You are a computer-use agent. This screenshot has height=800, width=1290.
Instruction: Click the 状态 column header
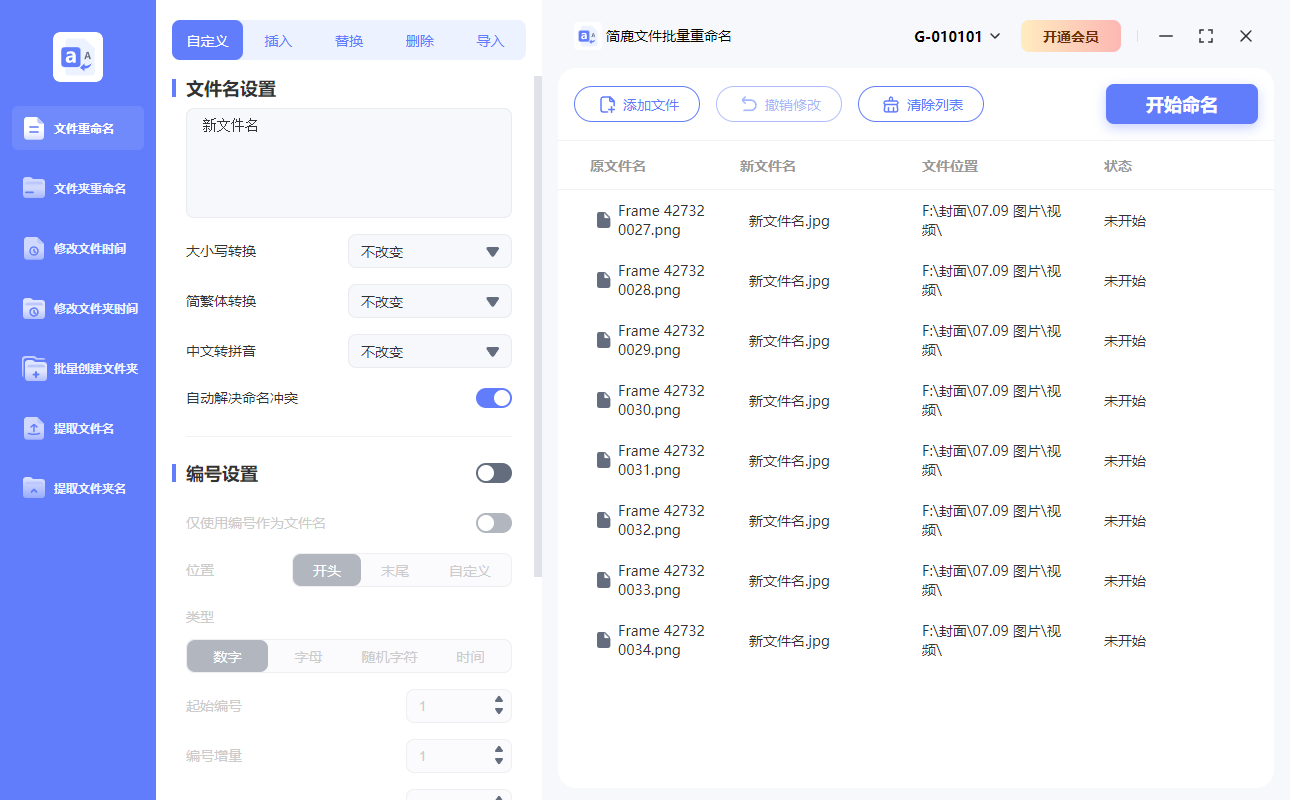1118,166
